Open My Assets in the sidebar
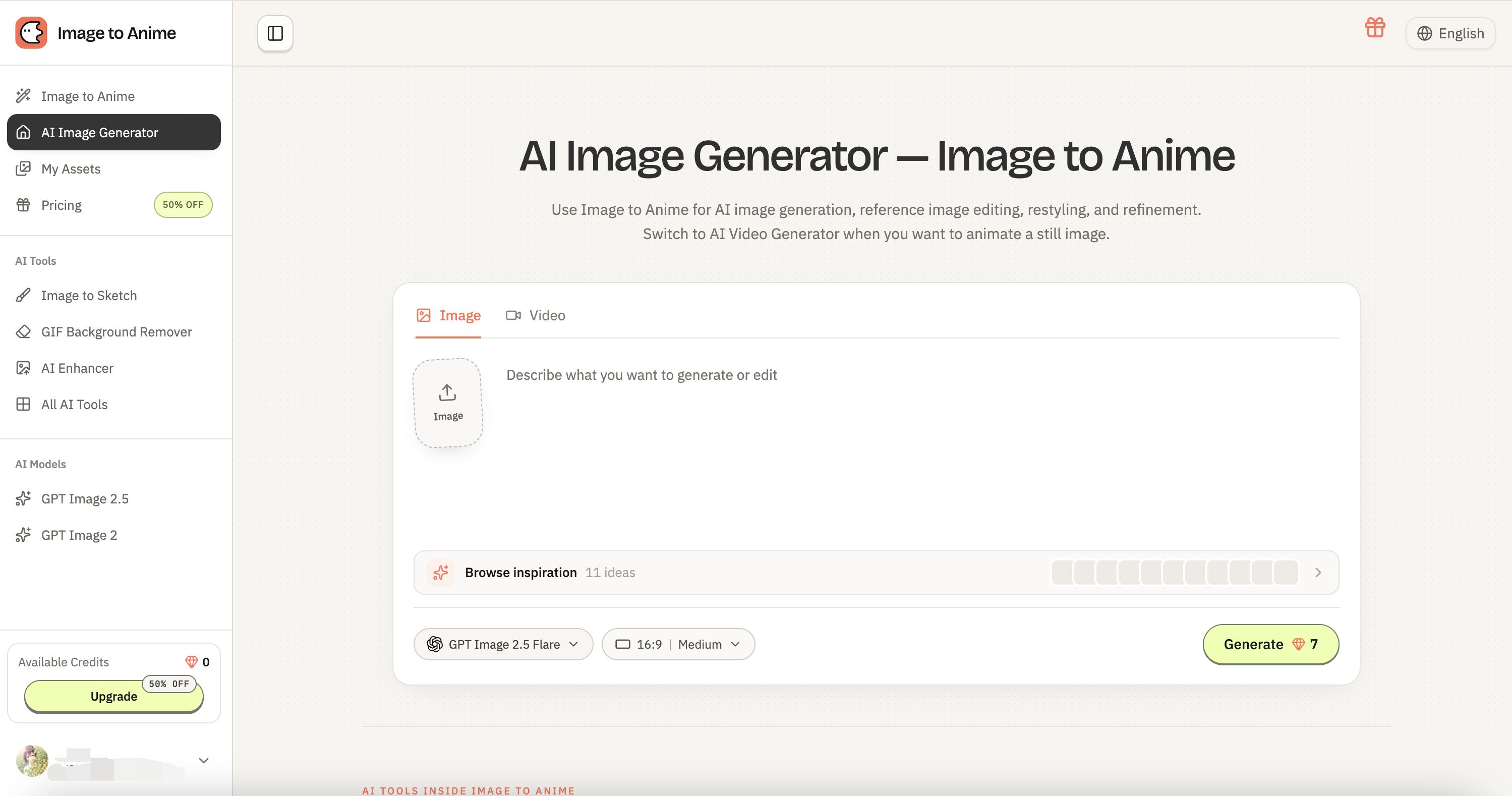Image resolution: width=1512 pixels, height=796 pixels. [114, 168]
